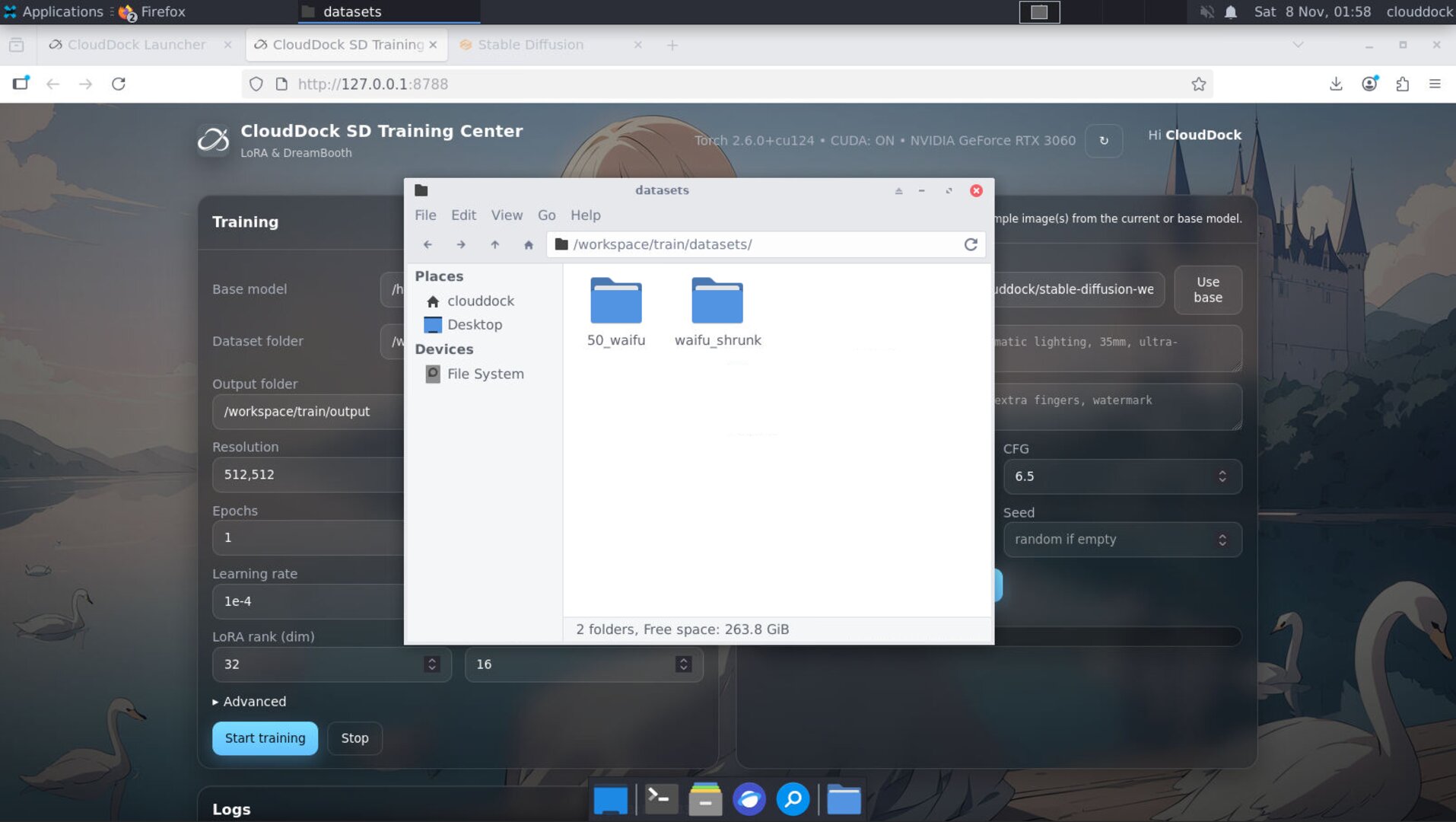
Task: Open the waifu_shrunk folder
Action: click(717, 312)
